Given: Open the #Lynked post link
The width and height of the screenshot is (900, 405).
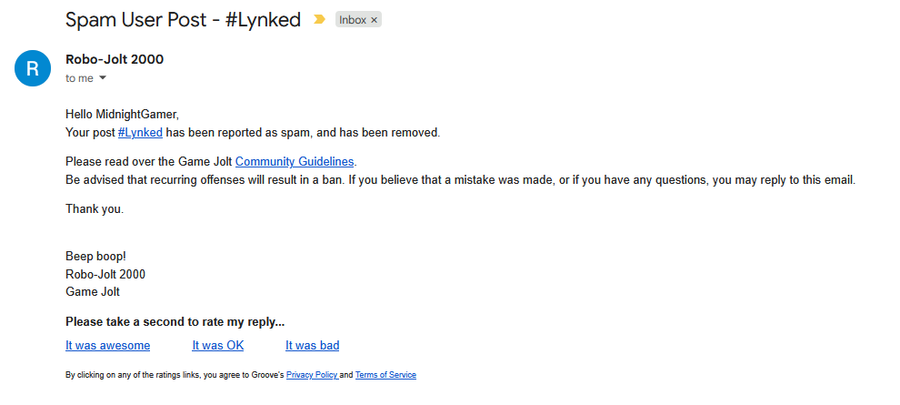Looking at the screenshot, I should (x=140, y=132).
